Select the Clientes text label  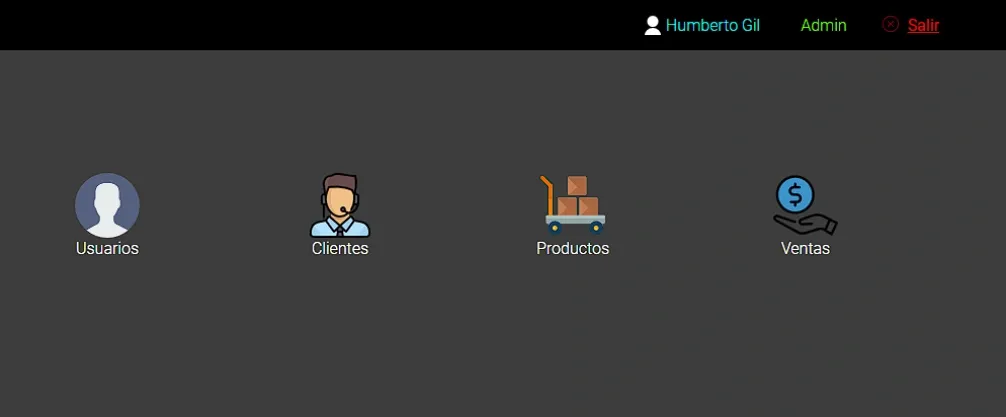tap(340, 248)
